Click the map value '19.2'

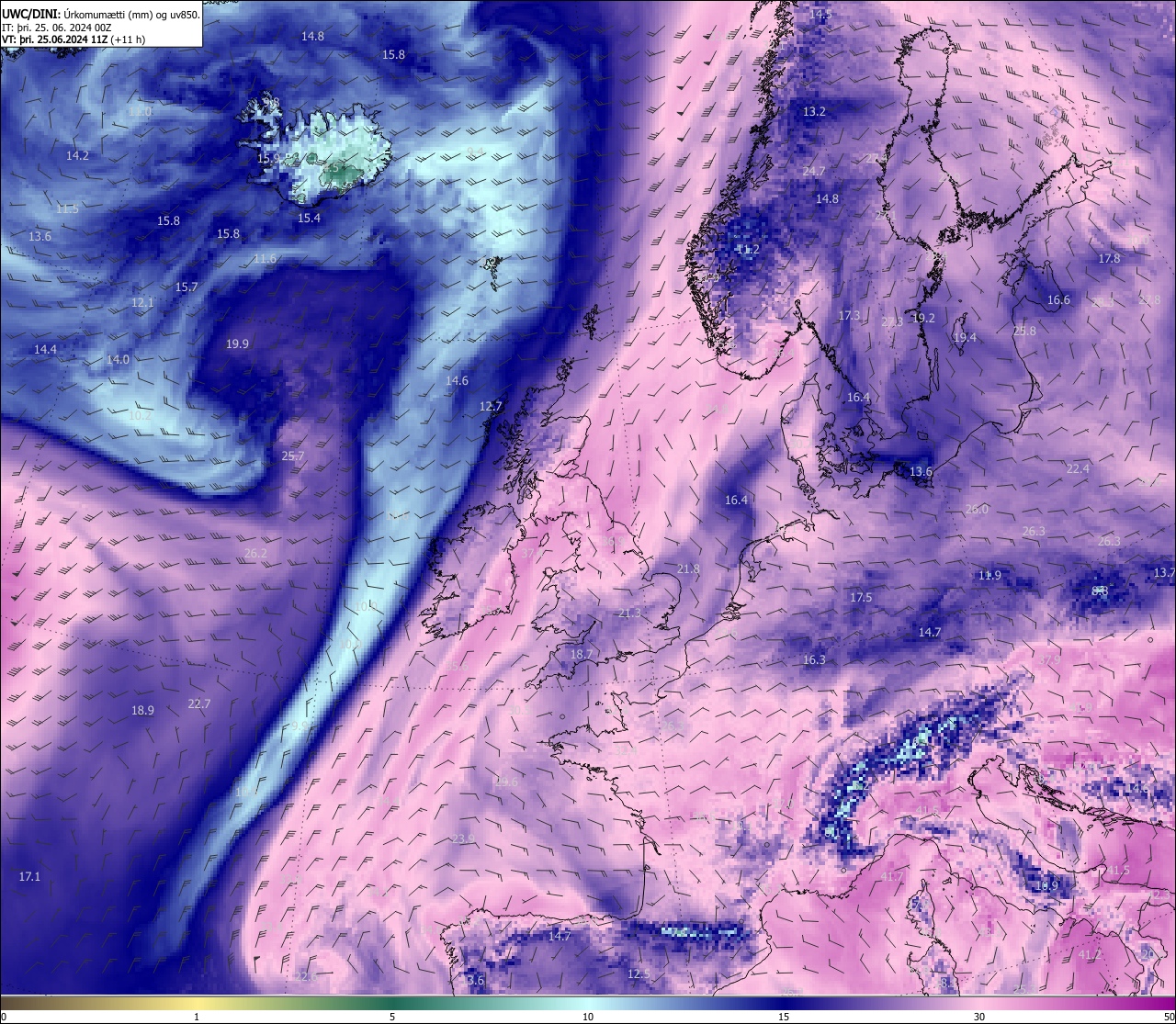(x=923, y=318)
